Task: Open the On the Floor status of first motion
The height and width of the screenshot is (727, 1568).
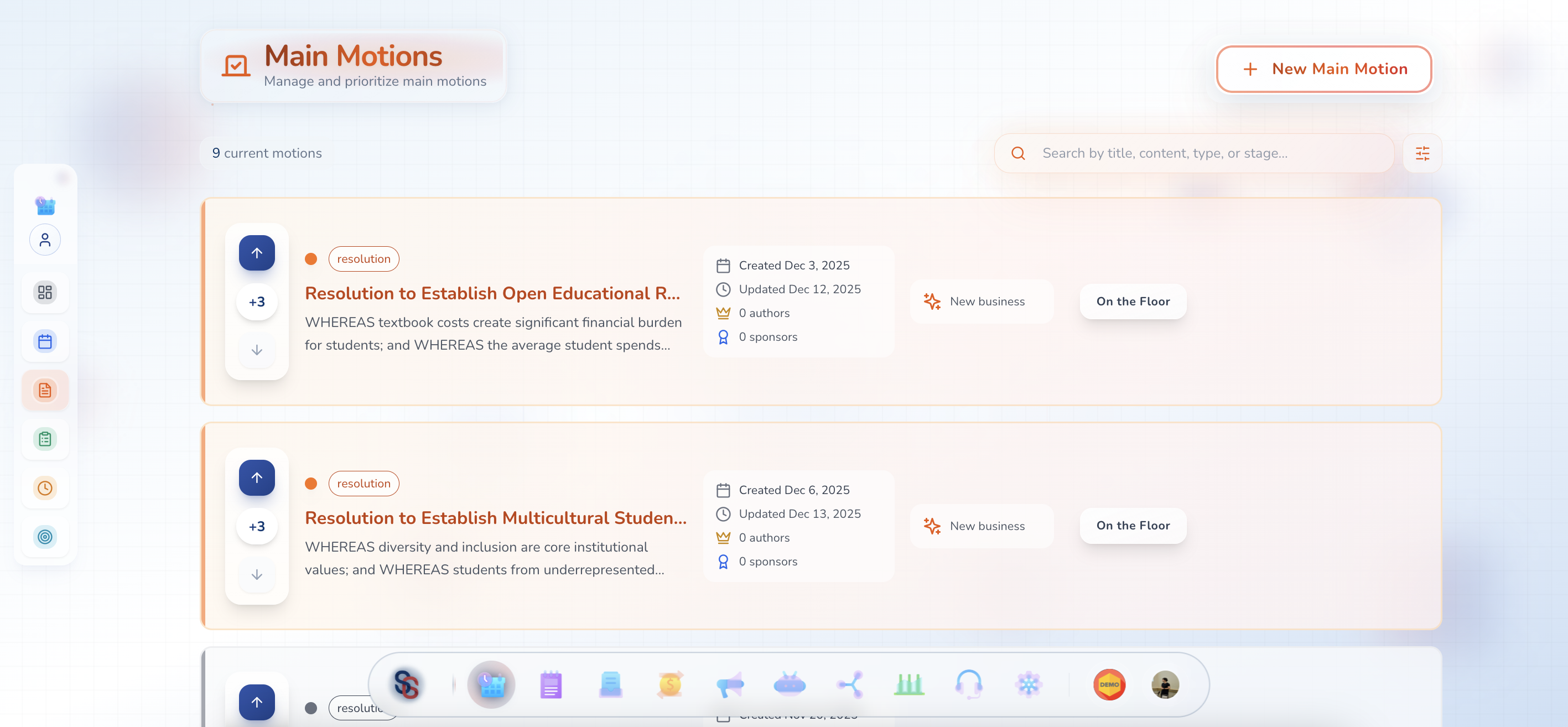Action: click(x=1133, y=302)
